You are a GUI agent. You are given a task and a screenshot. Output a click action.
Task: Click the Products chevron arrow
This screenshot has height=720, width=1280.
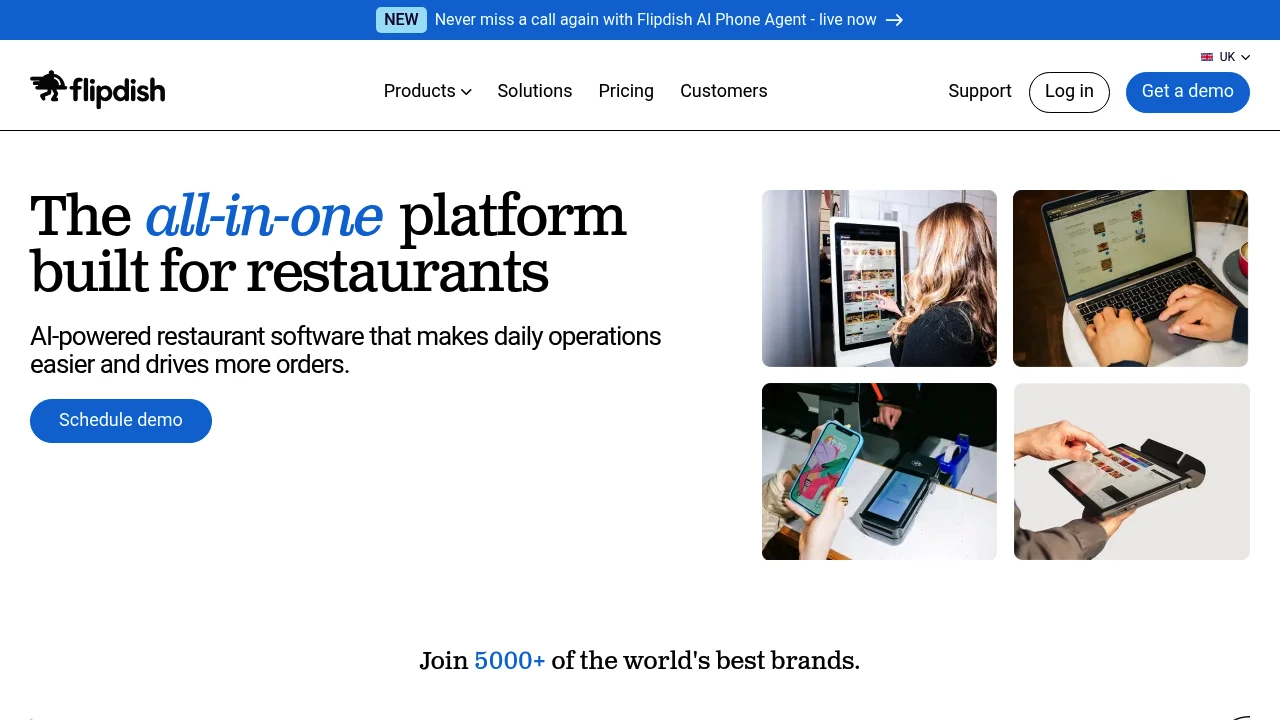pyautogui.click(x=466, y=92)
